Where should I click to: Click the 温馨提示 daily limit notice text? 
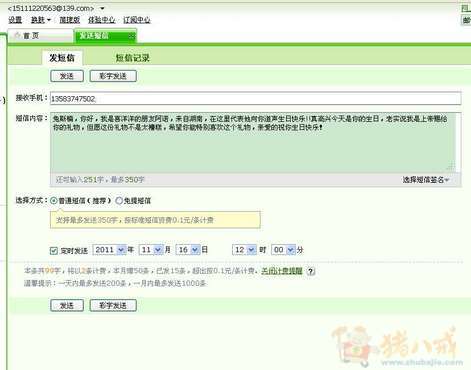tap(115, 283)
